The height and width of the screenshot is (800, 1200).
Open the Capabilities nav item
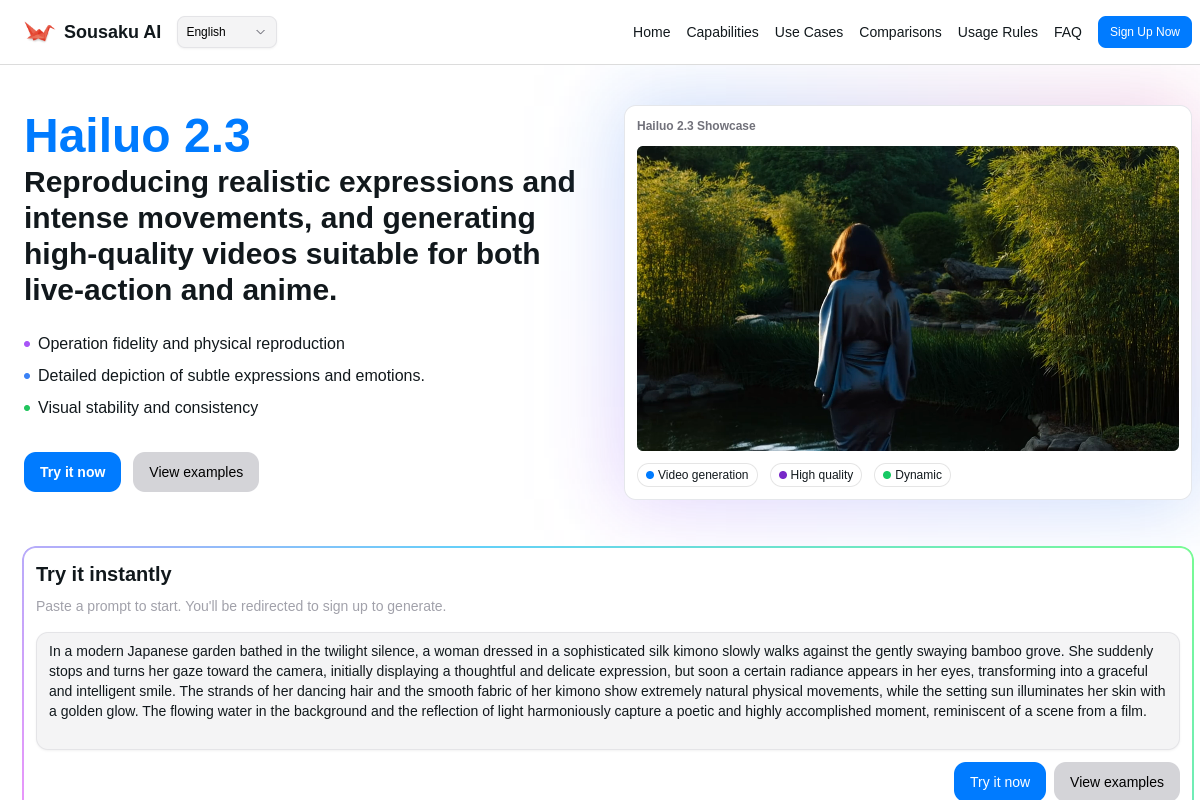click(722, 32)
